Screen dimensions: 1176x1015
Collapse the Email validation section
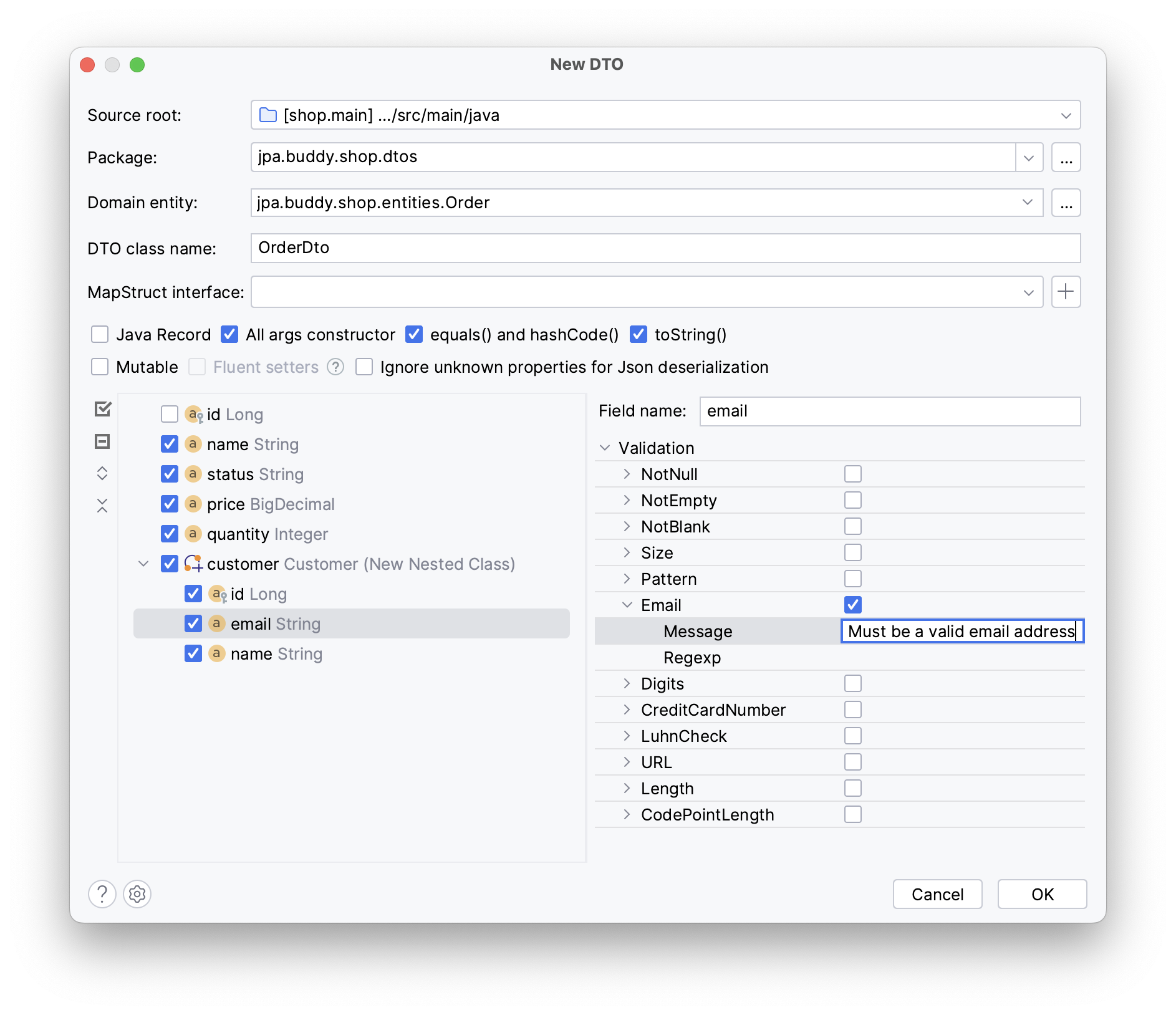(x=626, y=605)
